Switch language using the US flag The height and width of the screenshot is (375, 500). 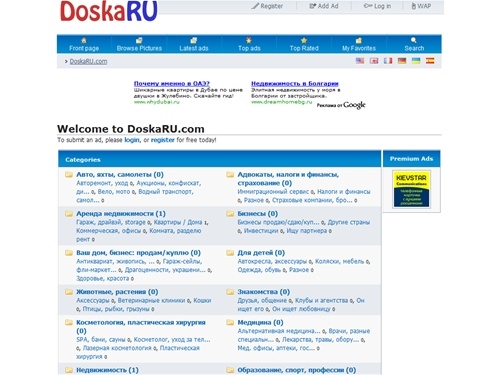pyautogui.click(x=360, y=61)
